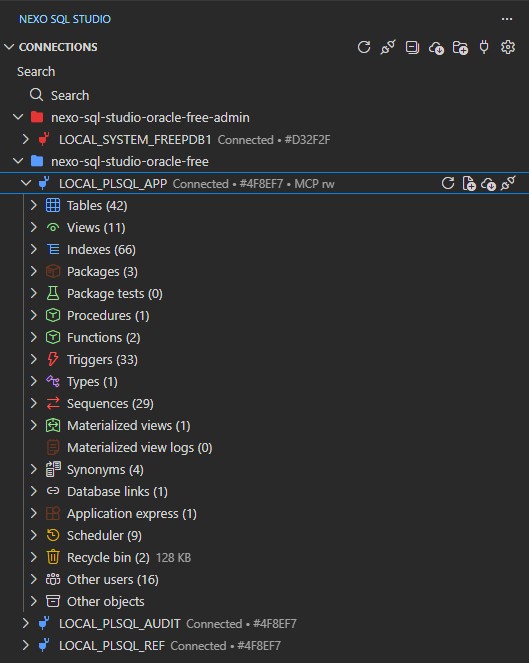Disconnect LOCAL_PLSQL_APP using its plug icon

pos(508,184)
